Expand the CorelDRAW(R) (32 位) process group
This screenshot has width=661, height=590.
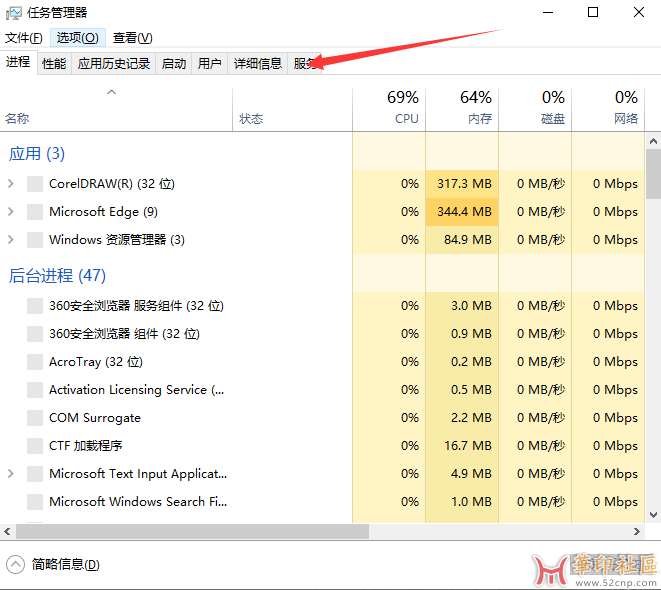11,184
